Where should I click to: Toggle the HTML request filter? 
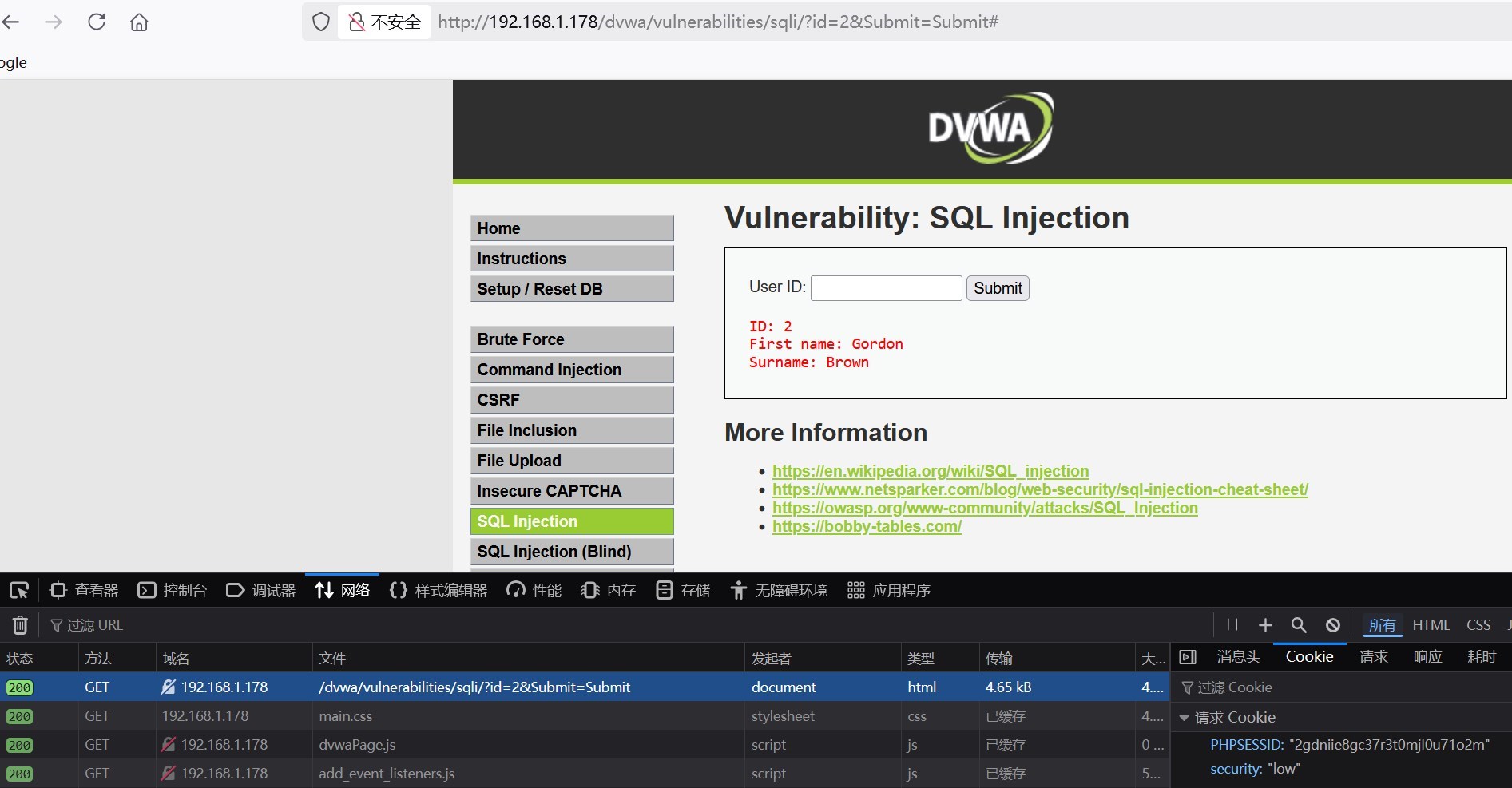click(1431, 625)
